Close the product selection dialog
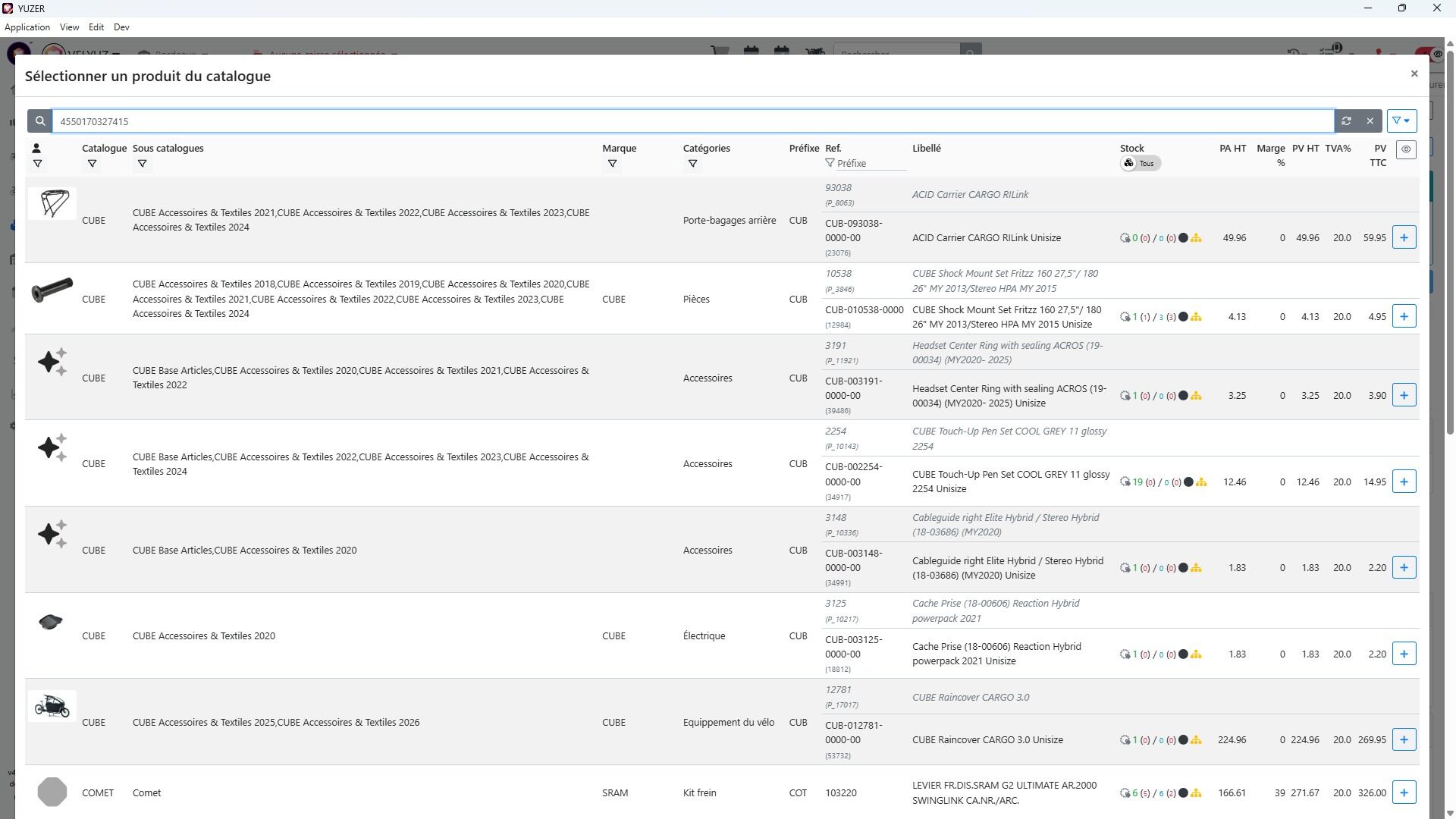The width and height of the screenshot is (1456, 819). (x=1414, y=74)
